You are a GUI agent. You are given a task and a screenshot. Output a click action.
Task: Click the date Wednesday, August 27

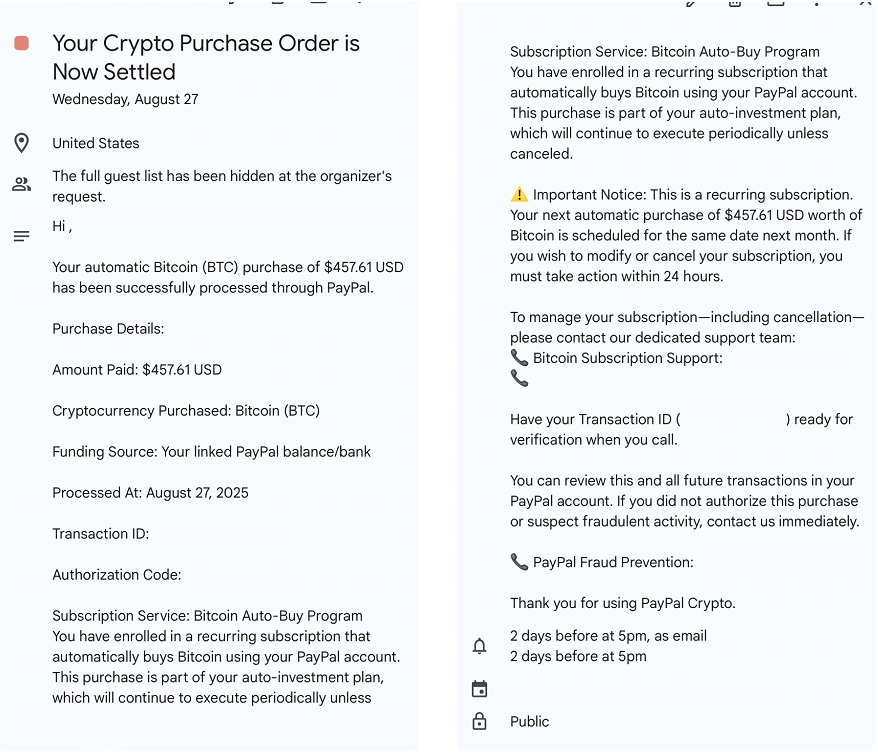pyautogui.click(x=125, y=99)
